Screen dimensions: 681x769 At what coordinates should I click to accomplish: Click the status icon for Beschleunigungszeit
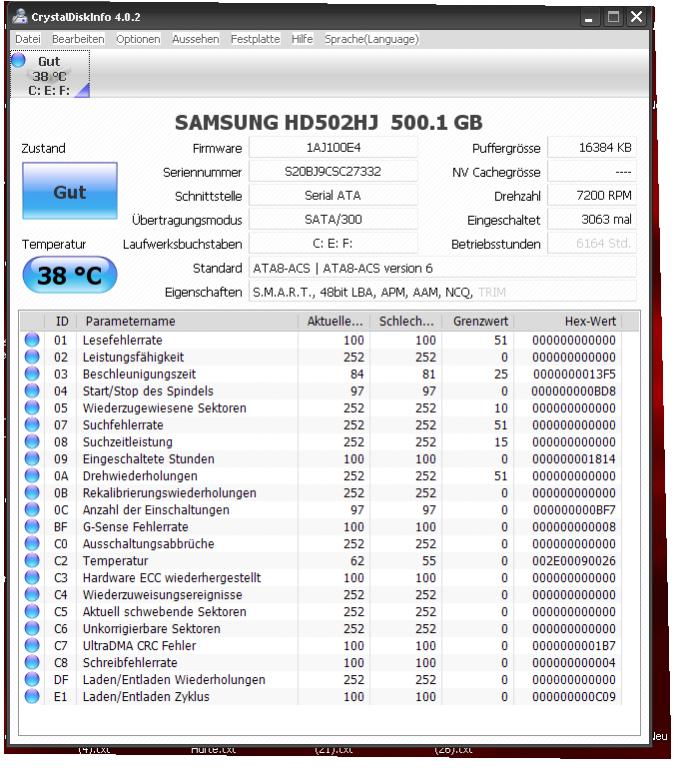click(x=32, y=374)
